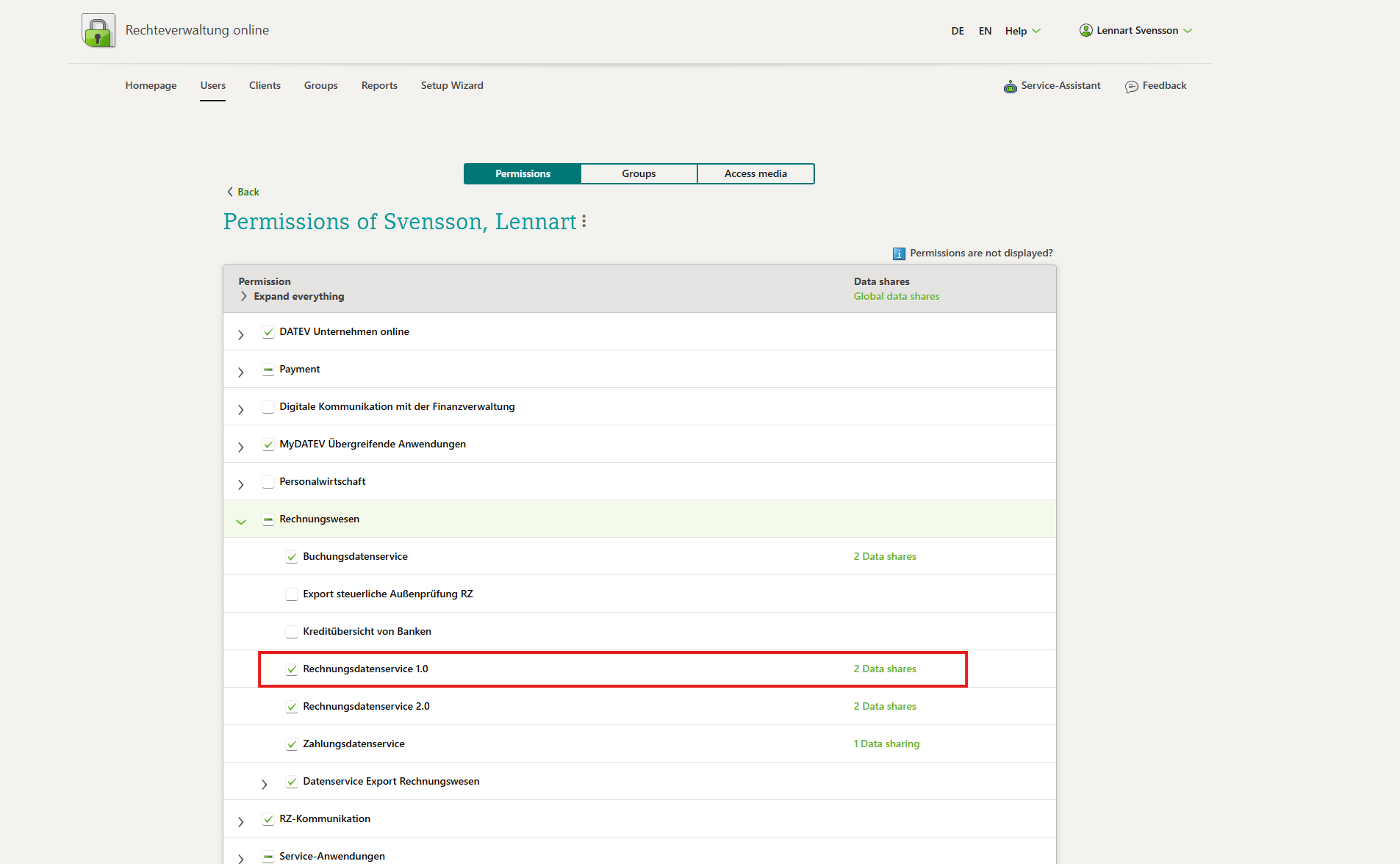Open Global data shares link
The image size is (1400, 864).
point(897,296)
